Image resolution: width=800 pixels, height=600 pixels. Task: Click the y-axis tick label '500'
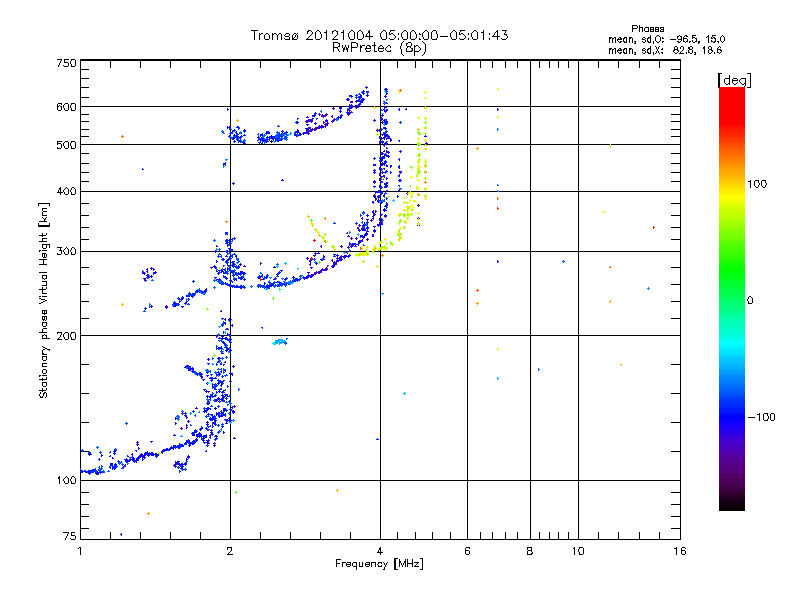point(66,145)
